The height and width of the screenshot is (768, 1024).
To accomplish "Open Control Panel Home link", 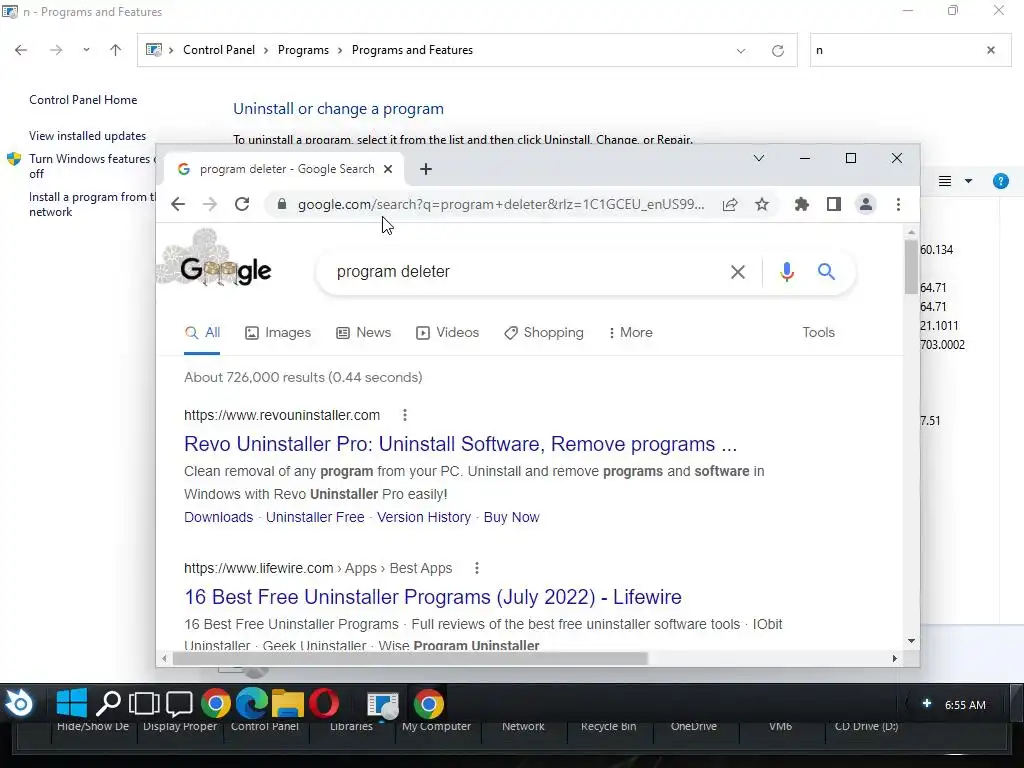I will tap(83, 100).
